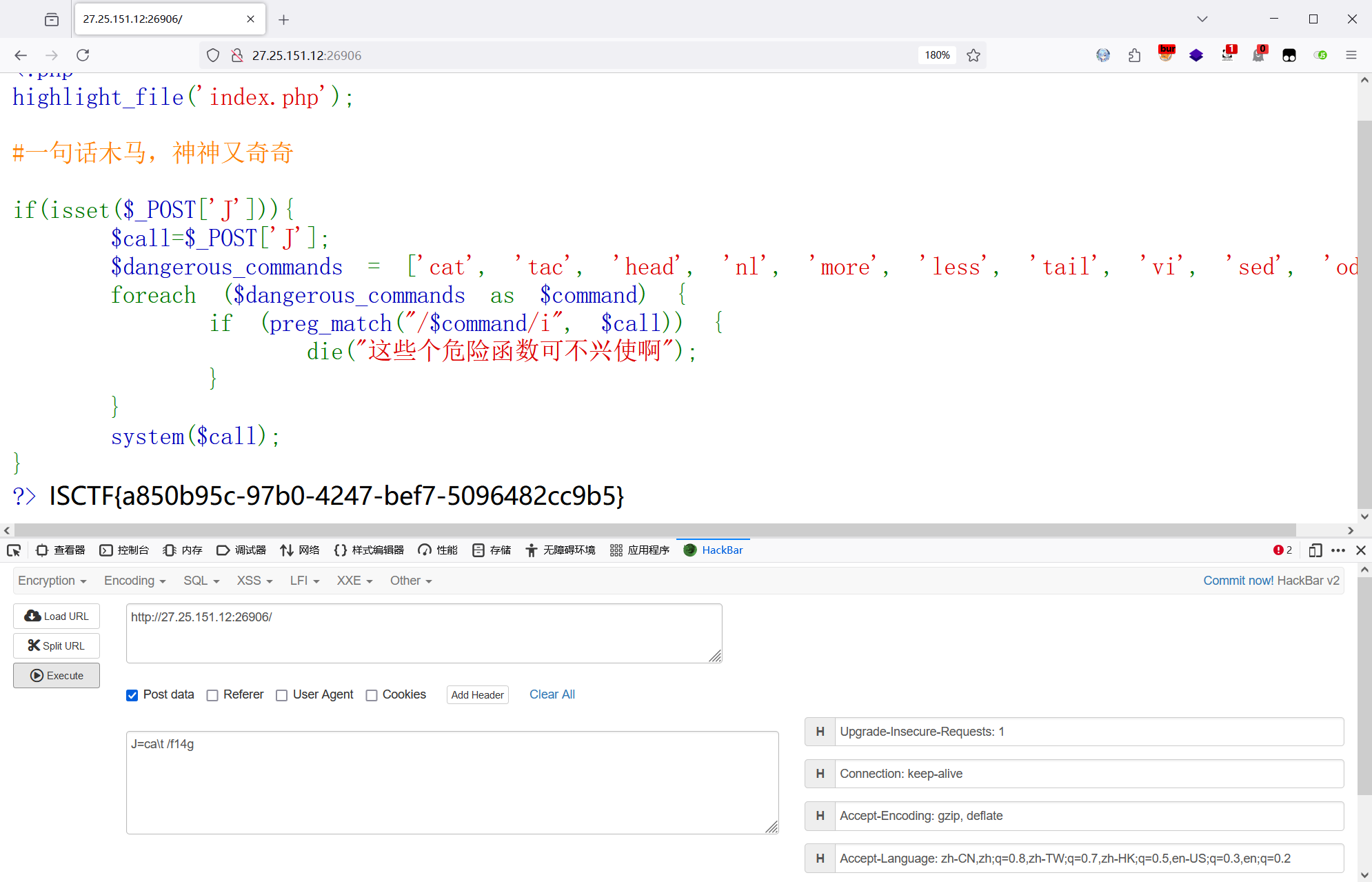This screenshot has height=882, width=1372.
Task: Click the ISCTF flag text
Action: pyautogui.click(x=336, y=496)
